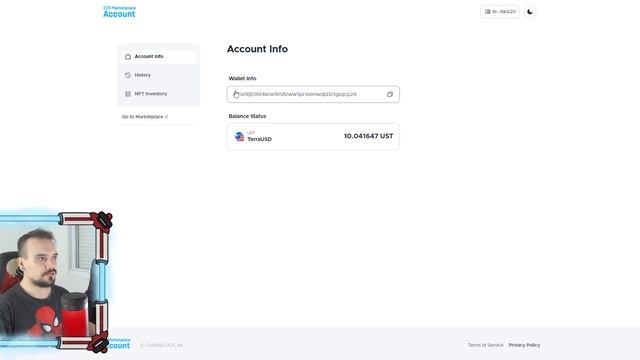
Task: Click the external link icon beside Go to Marketplace
Action: click(167, 117)
